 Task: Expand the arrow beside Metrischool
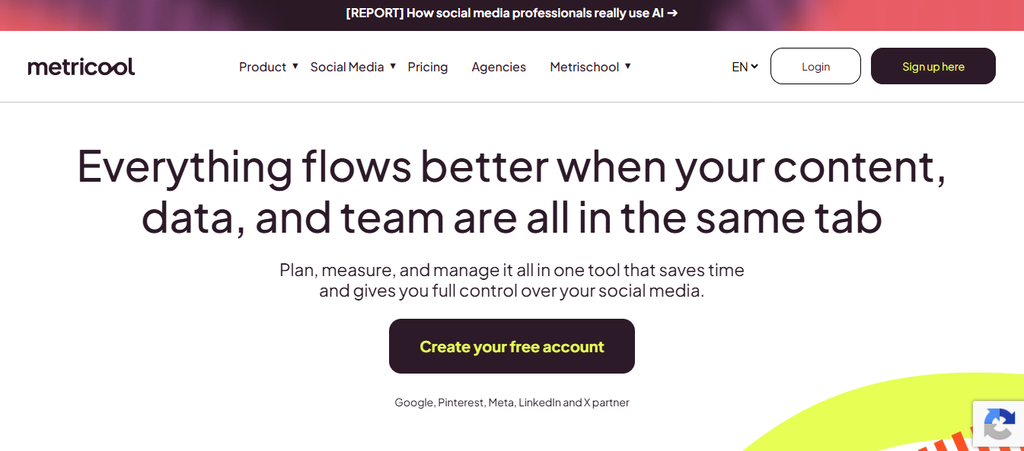tap(628, 66)
